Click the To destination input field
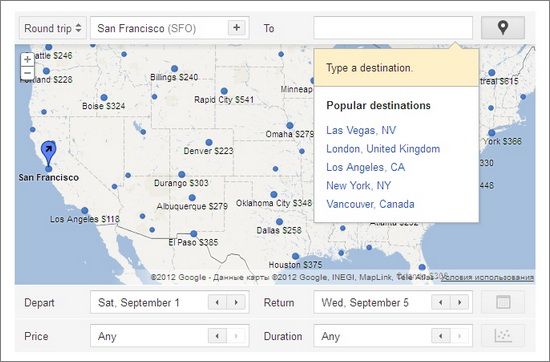 (x=393, y=28)
